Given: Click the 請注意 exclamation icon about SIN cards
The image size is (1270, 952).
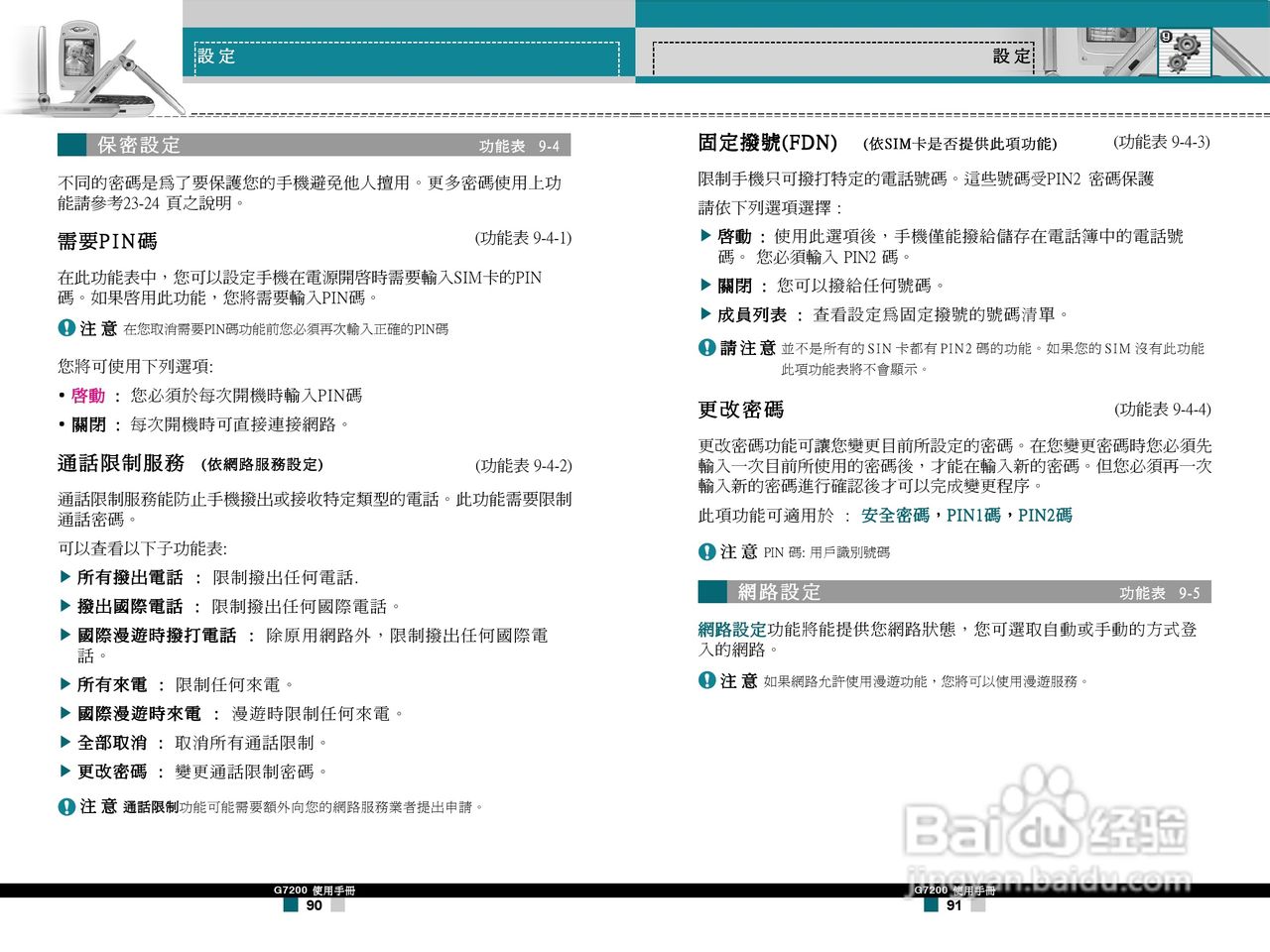Looking at the screenshot, I should [x=704, y=348].
